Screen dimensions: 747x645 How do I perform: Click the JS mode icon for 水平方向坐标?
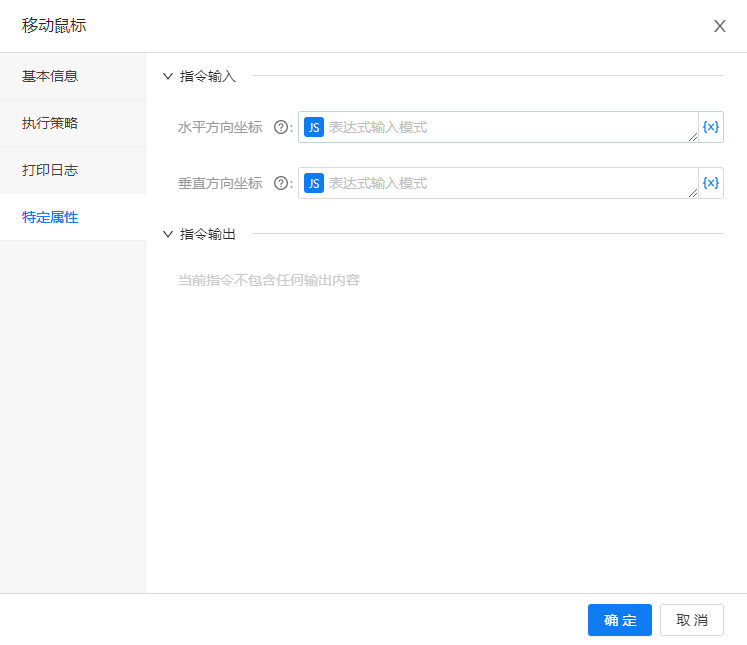(314, 127)
